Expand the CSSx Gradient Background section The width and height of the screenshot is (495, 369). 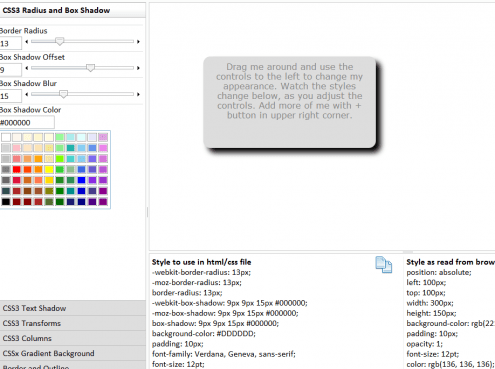click(73, 353)
